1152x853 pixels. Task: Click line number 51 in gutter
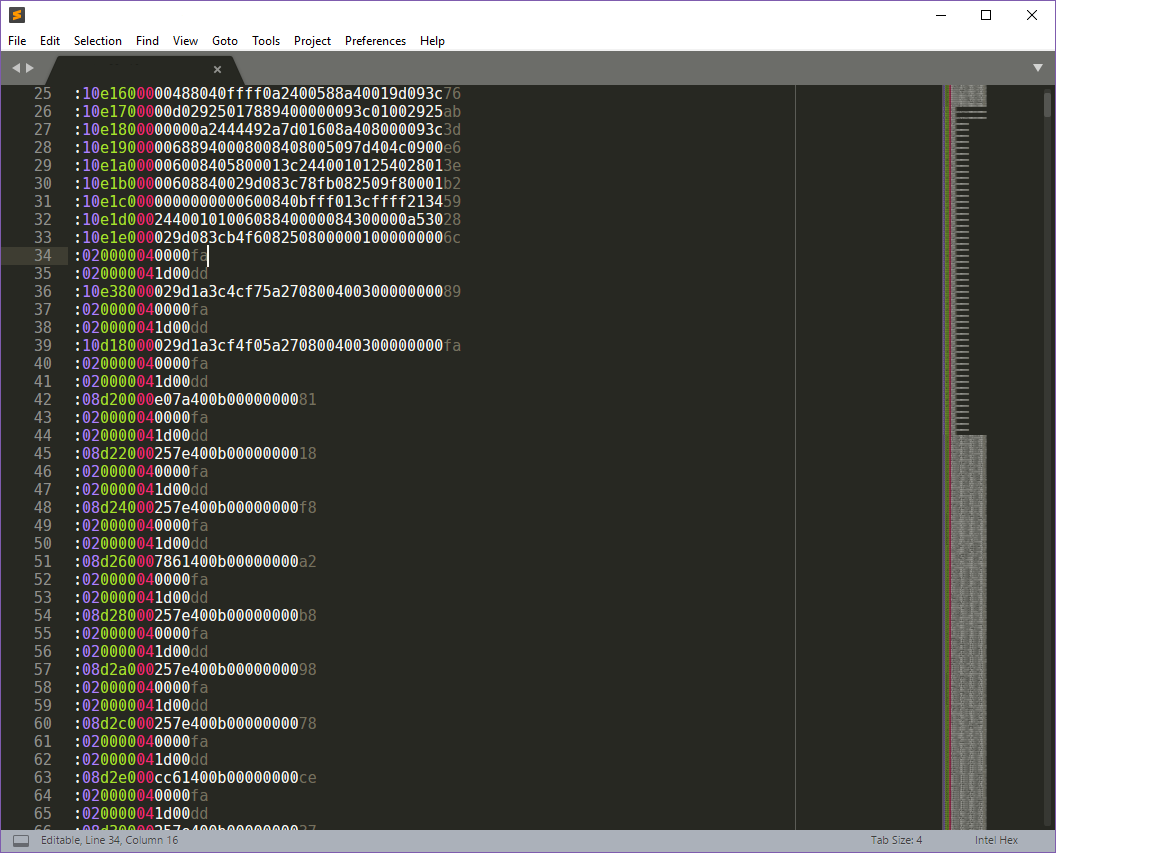43,561
